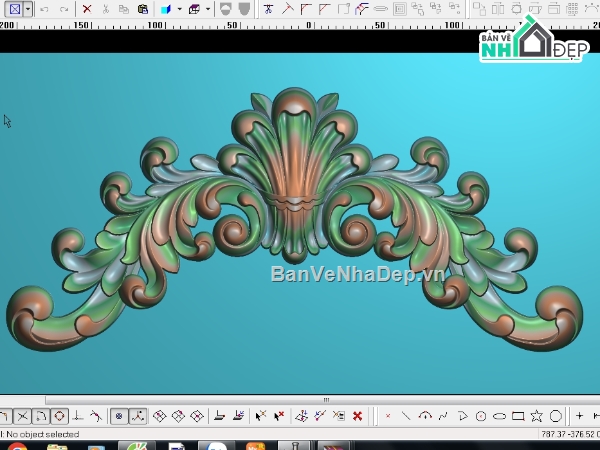Image resolution: width=600 pixels, height=450 pixels.
Task: Open the file explorer folder in taskbar
Action: pyautogui.click(x=57, y=447)
